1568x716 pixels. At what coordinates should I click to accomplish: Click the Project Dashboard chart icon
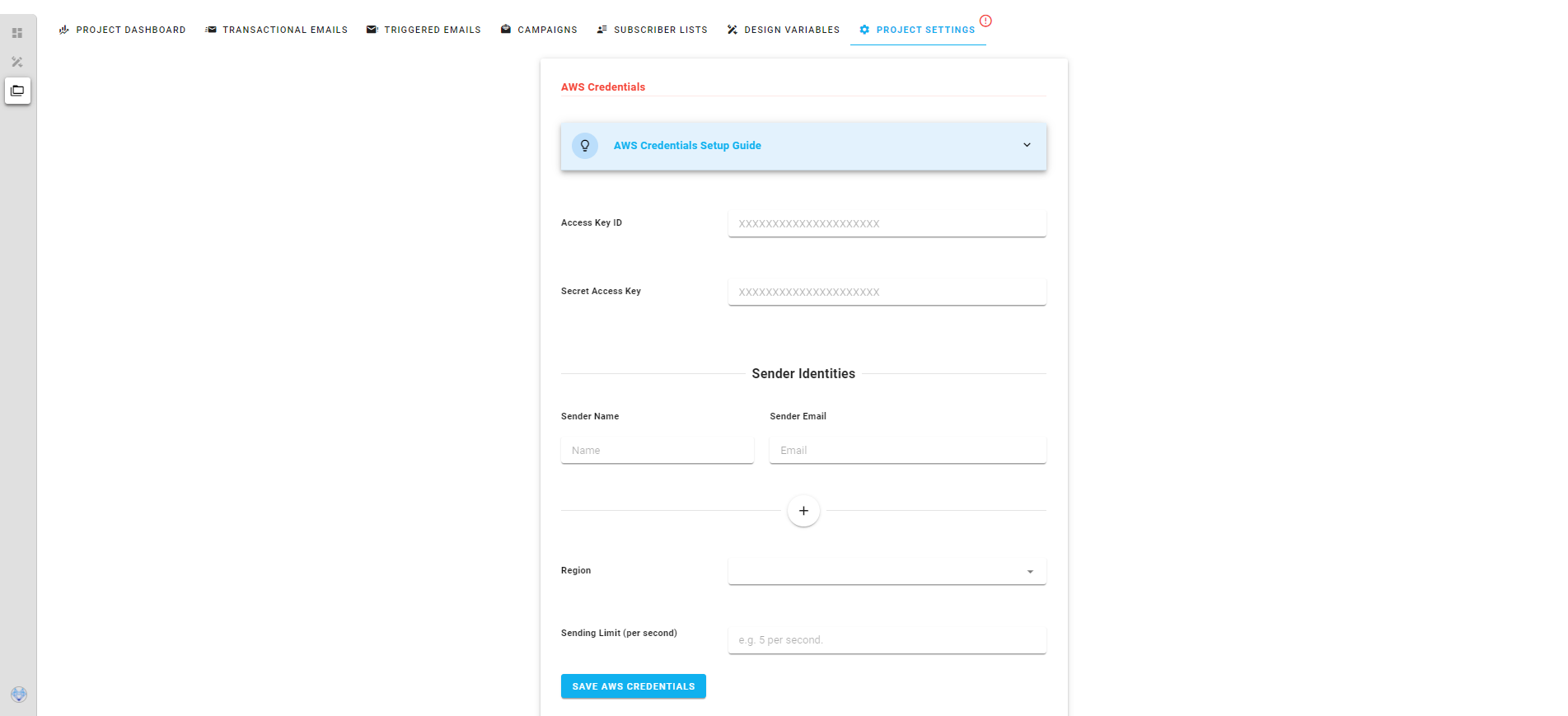point(64,30)
